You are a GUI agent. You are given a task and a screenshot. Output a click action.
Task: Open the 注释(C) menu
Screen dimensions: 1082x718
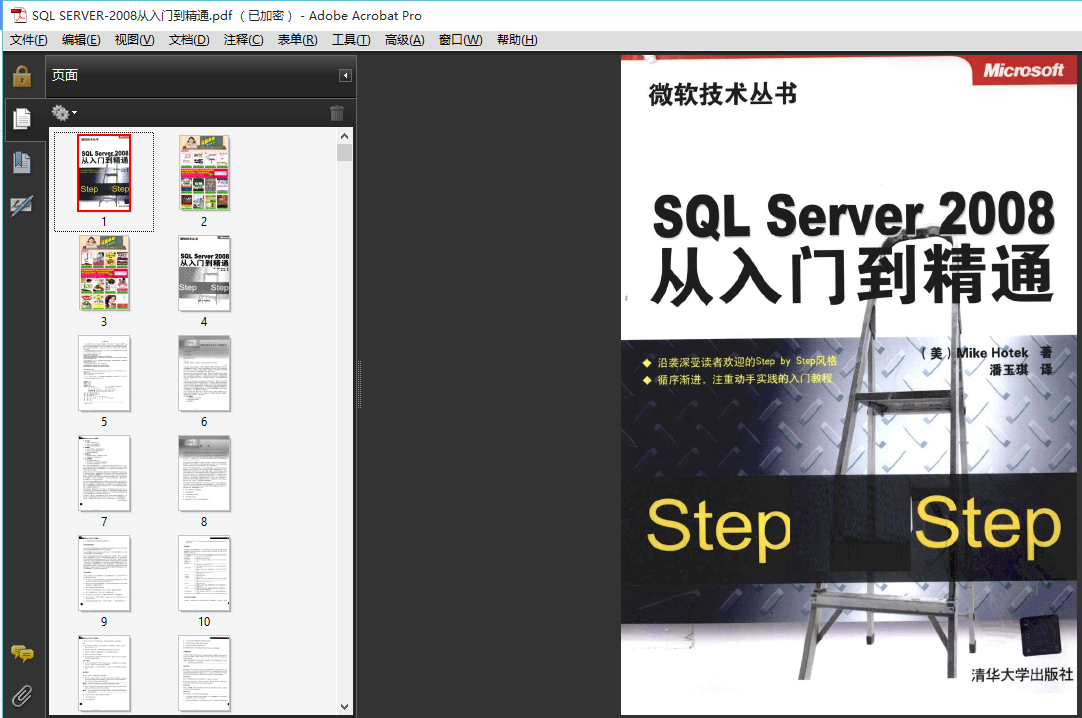click(244, 40)
